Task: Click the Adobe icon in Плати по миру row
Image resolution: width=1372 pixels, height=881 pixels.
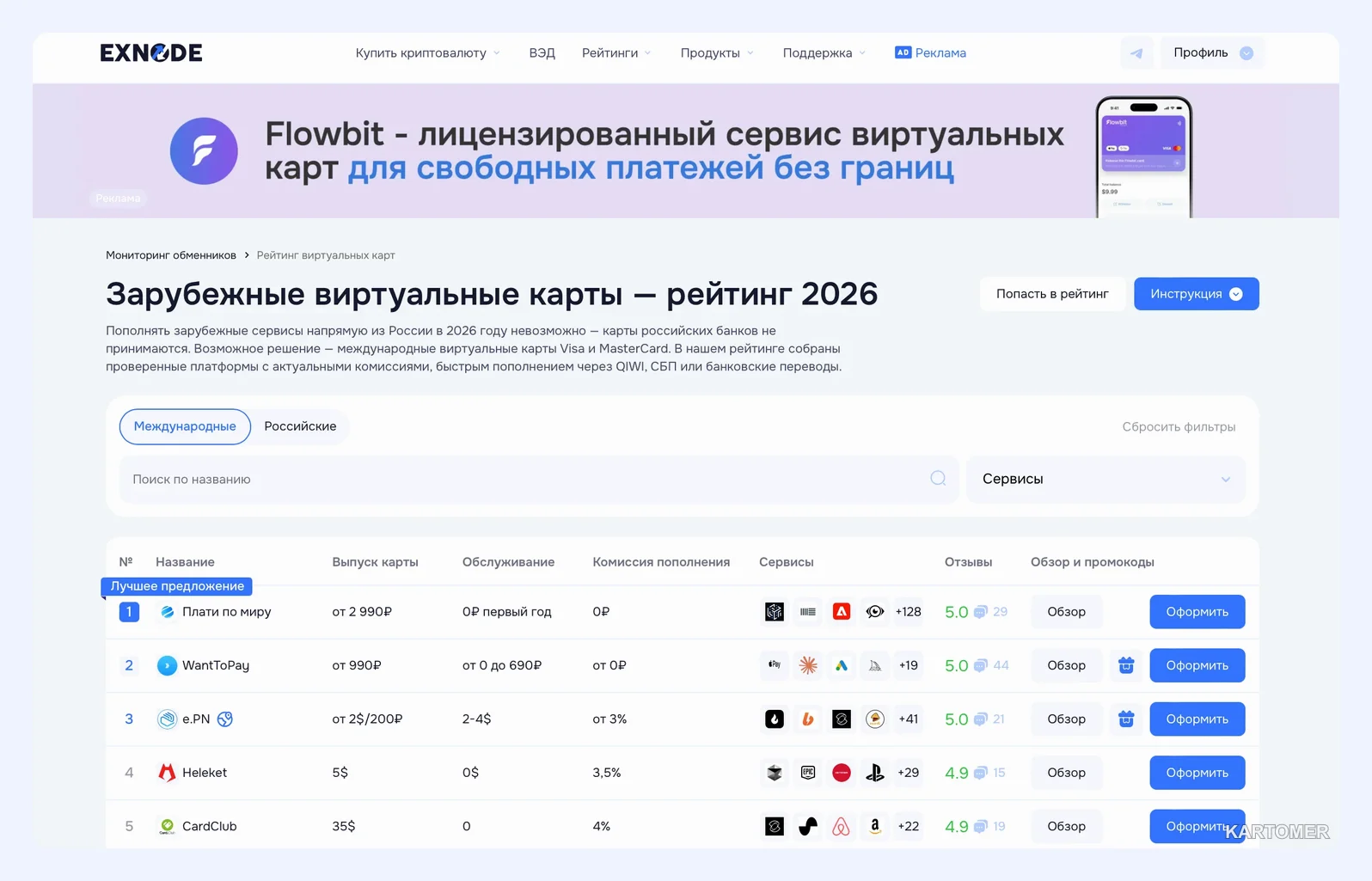Action: [x=842, y=612]
